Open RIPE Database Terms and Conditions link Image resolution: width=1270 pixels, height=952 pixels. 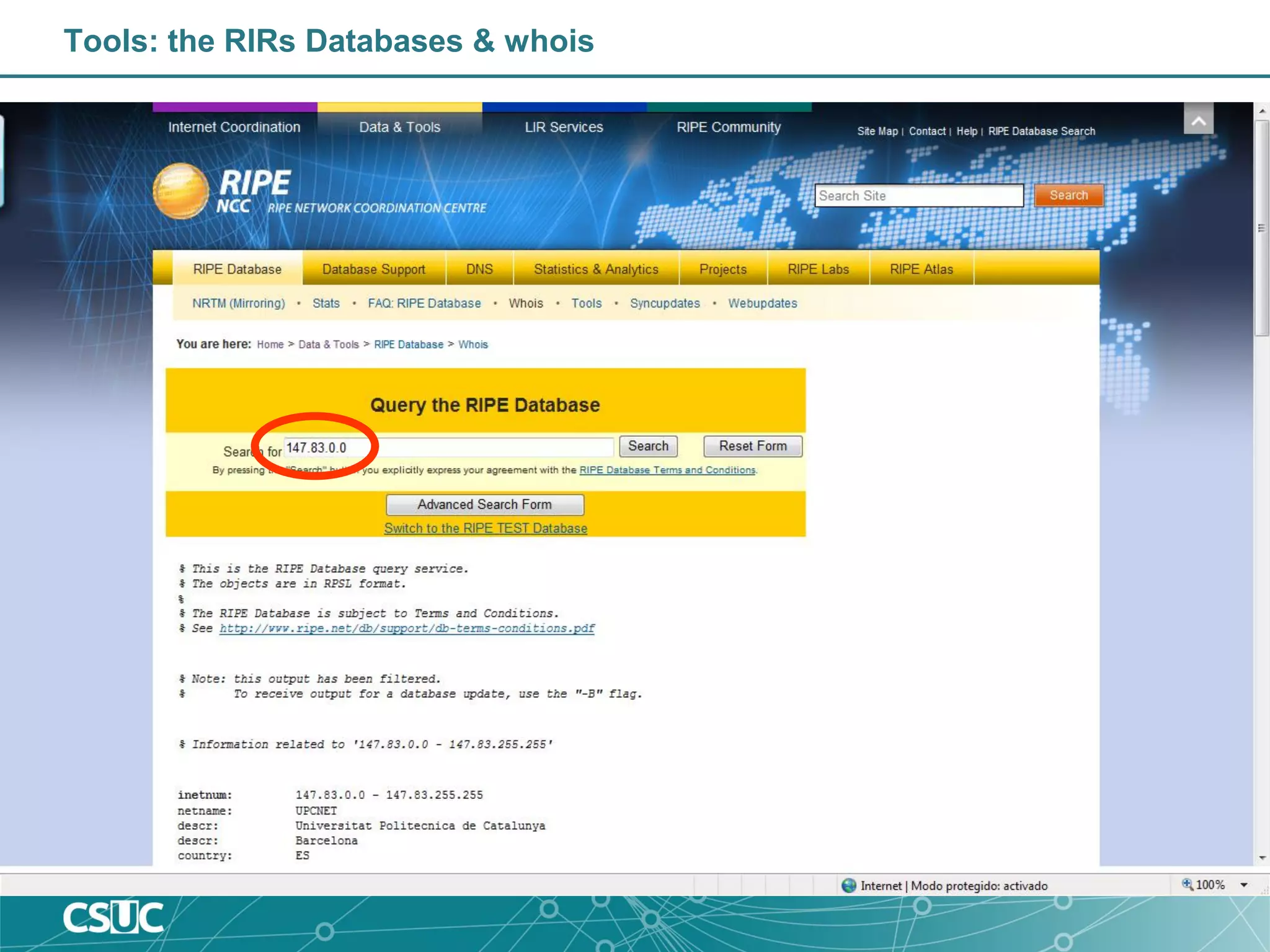(667, 470)
